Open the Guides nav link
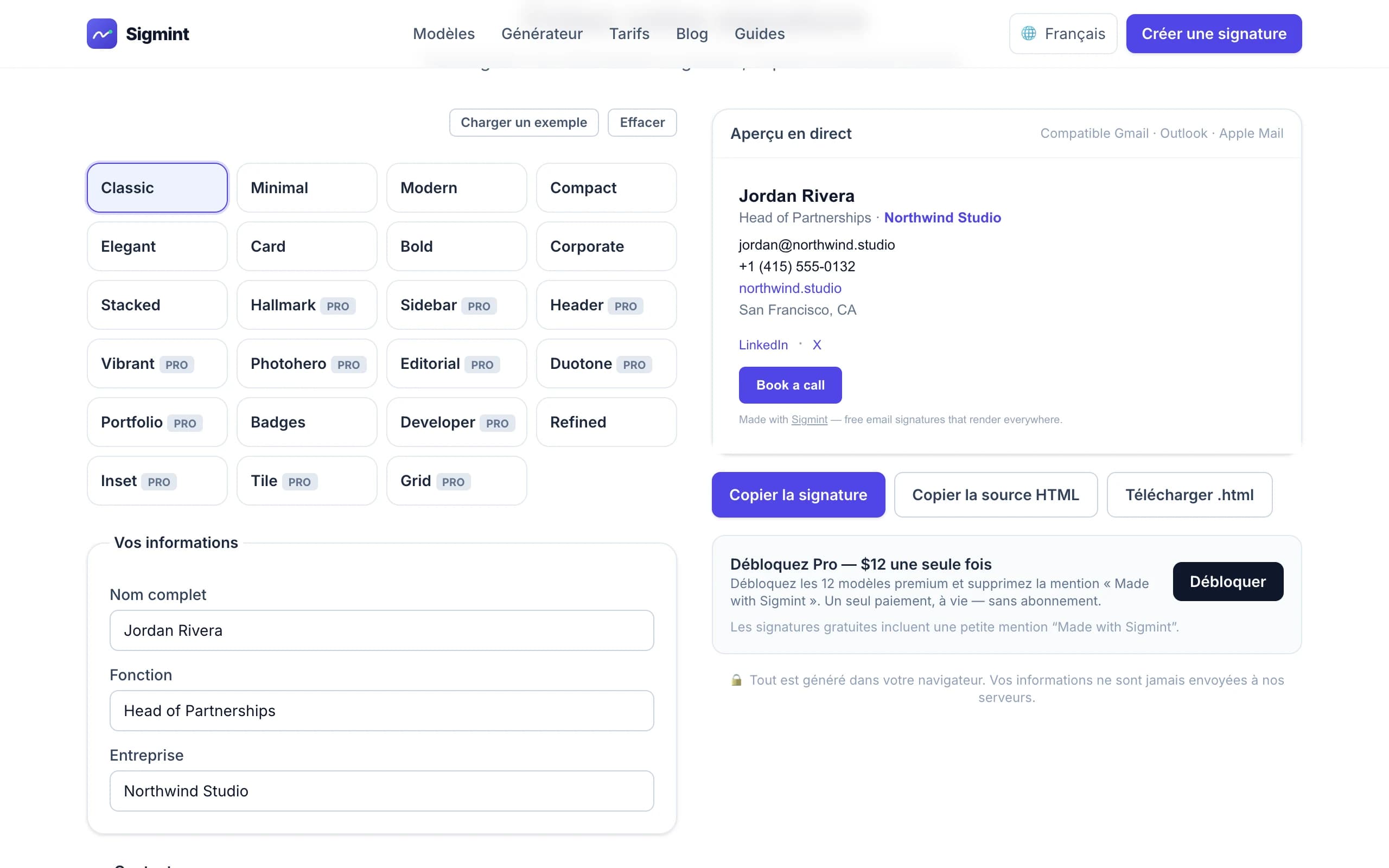The height and width of the screenshot is (868, 1389). 760,34
